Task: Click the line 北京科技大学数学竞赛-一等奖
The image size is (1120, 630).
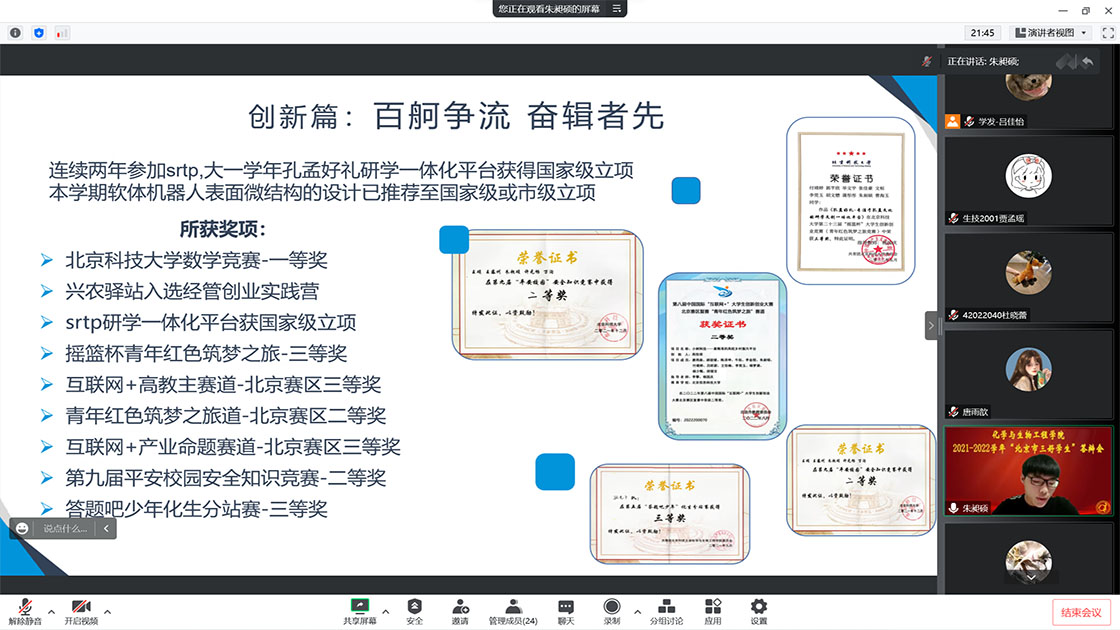Action: coord(196,260)
